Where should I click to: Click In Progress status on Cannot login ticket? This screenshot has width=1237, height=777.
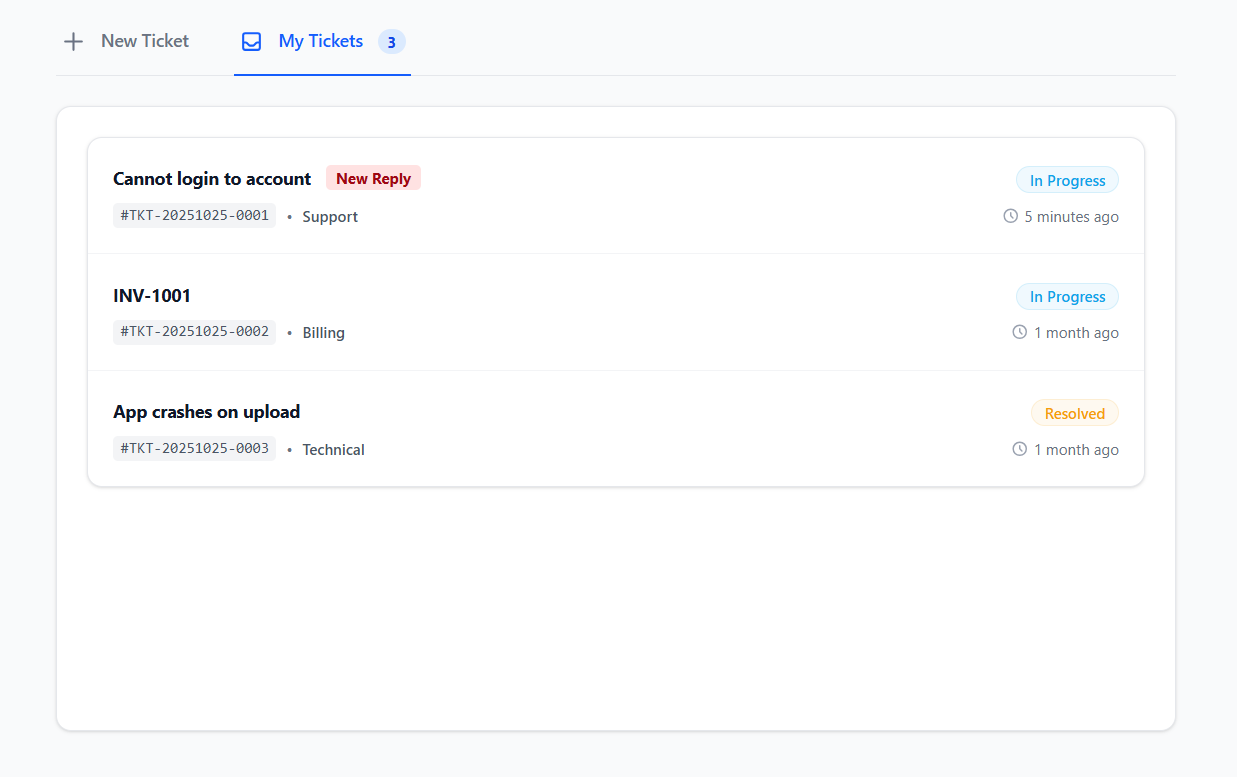pos(1067,181)
